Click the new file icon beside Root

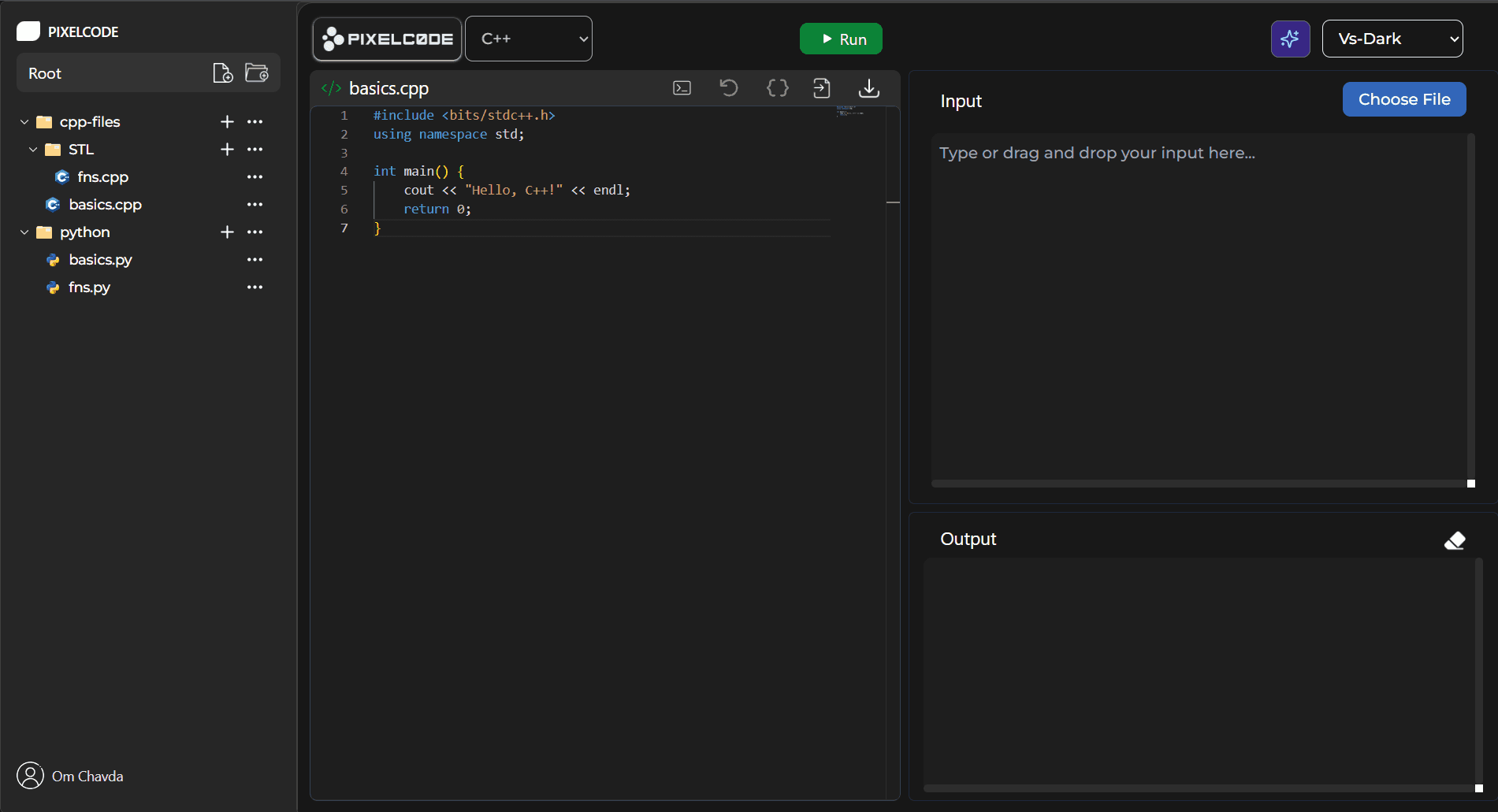[223, 73]
